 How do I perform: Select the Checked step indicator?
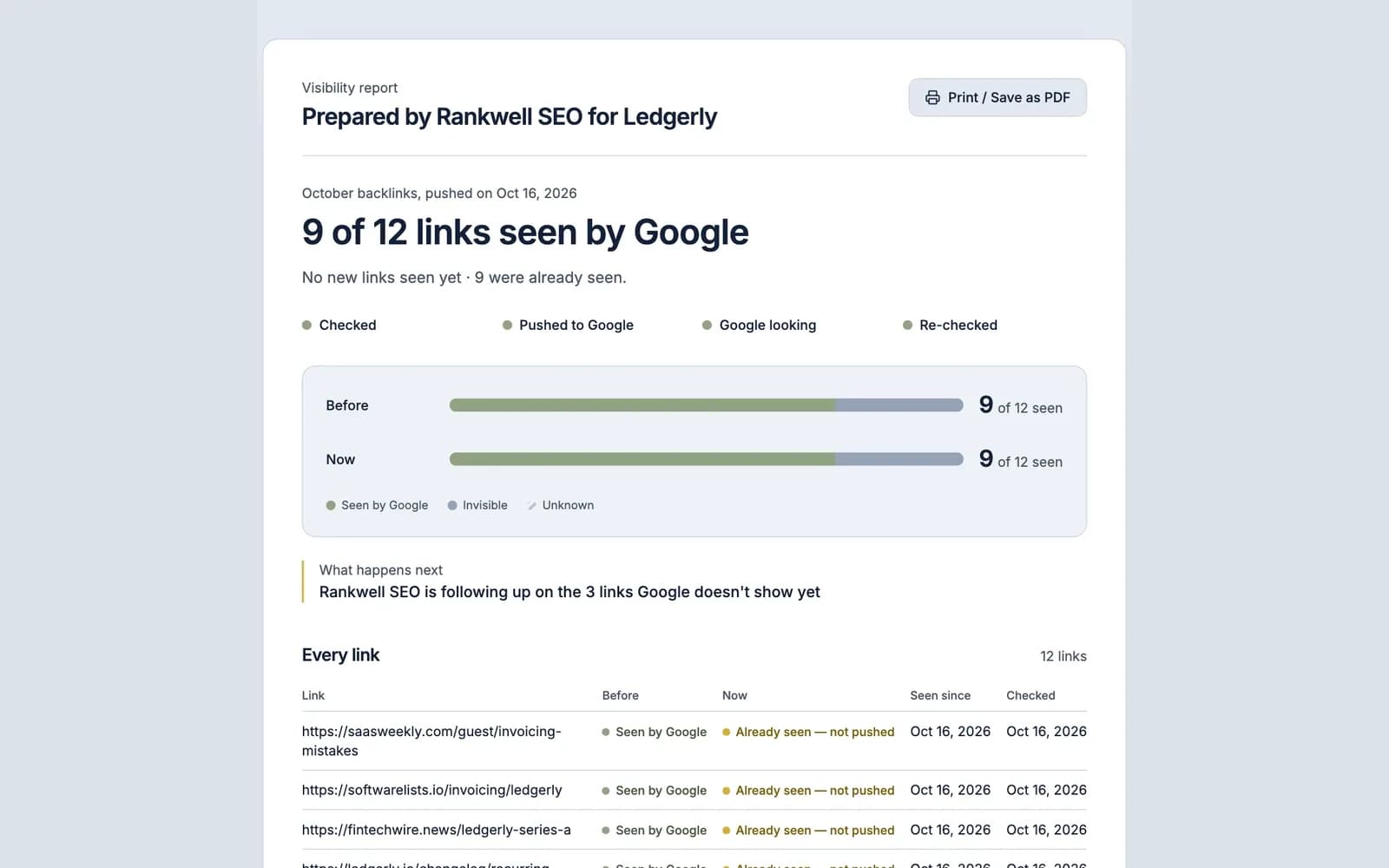tap(339, 325)
